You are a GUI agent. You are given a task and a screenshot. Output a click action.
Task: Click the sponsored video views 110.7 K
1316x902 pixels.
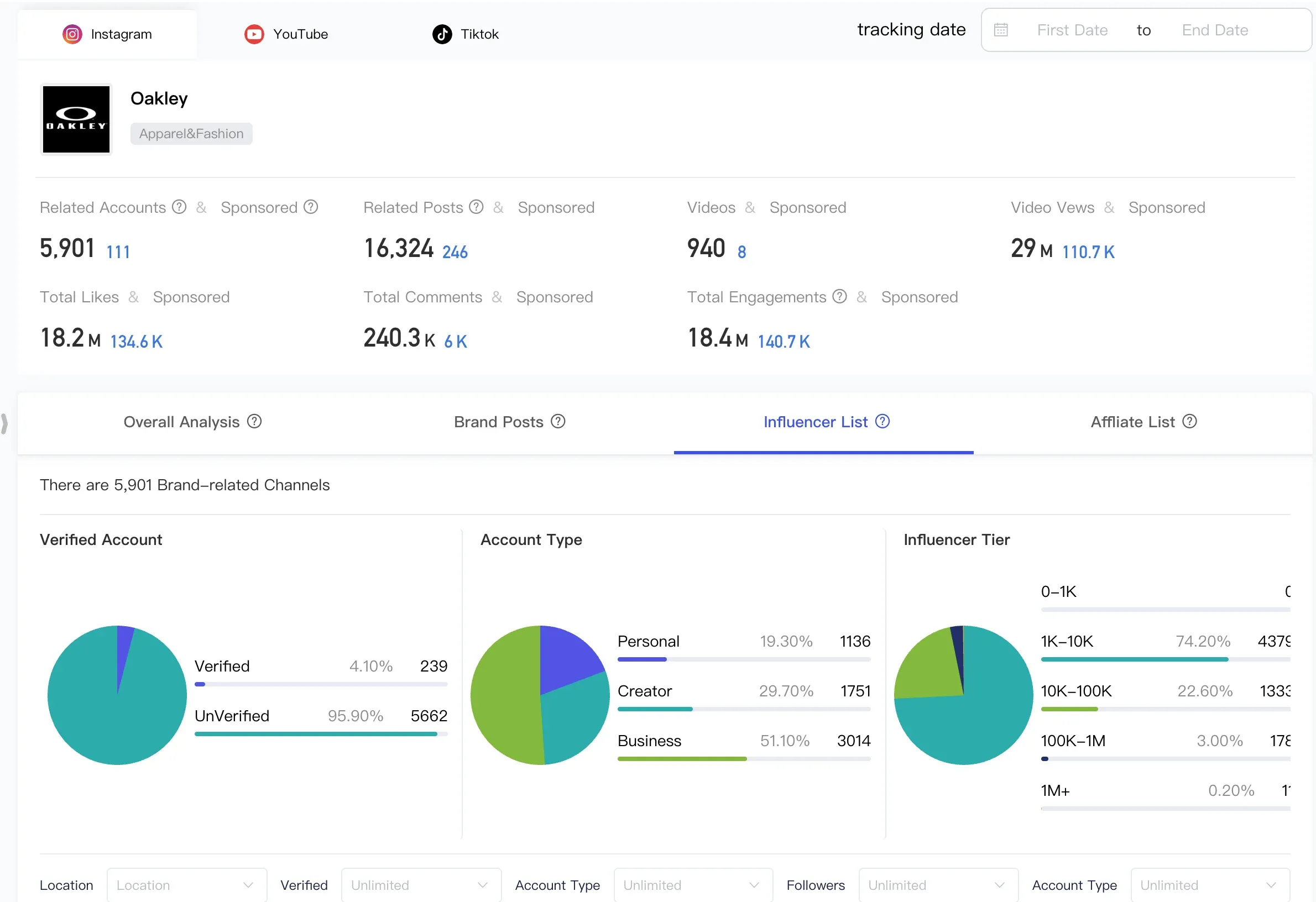click(1088, 252)
